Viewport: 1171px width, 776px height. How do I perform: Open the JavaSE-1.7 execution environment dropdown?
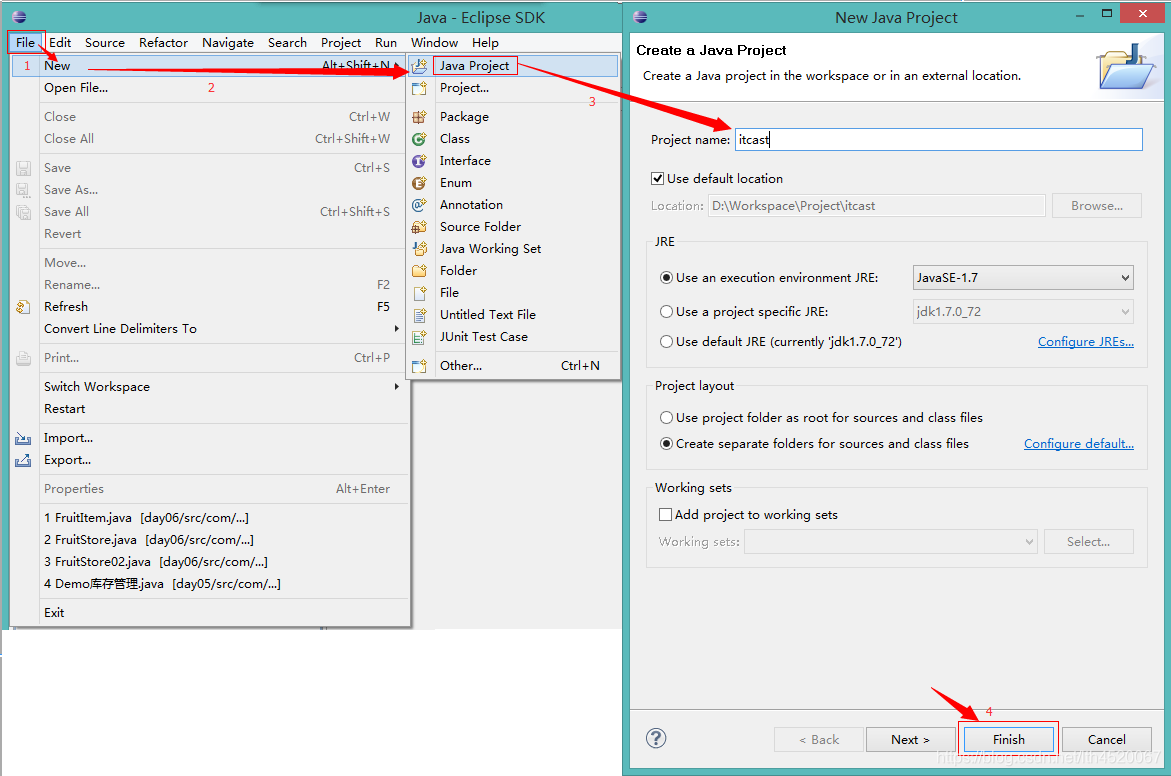[1022, 278]
